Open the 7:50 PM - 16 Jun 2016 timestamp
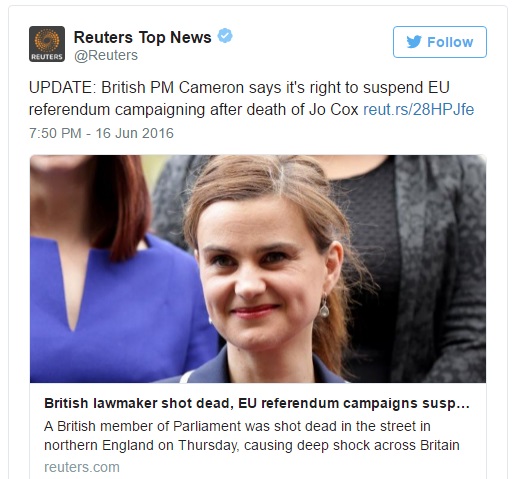518x479 pixels. click(x=101, y=133)
